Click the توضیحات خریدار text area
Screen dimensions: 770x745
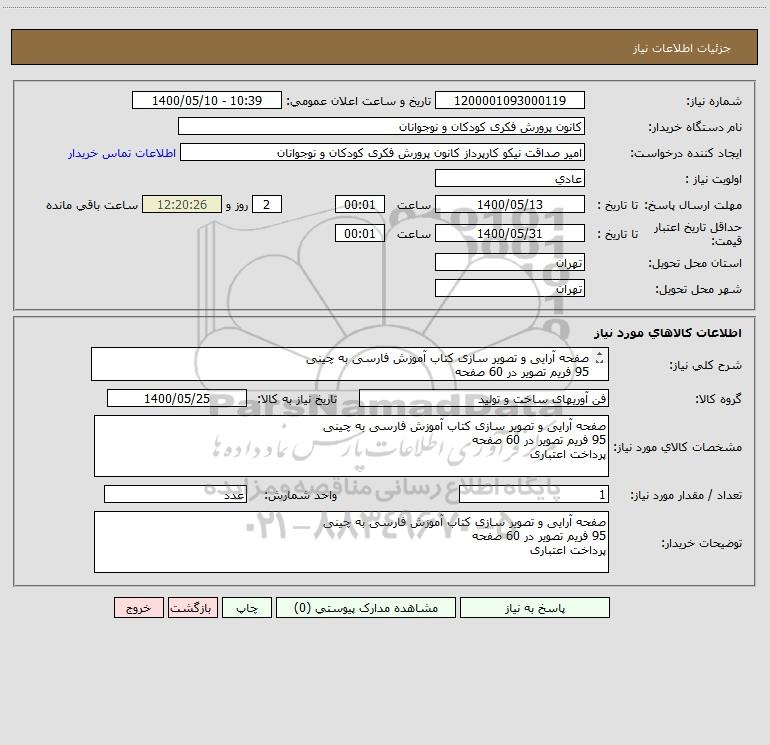[351, 542]
